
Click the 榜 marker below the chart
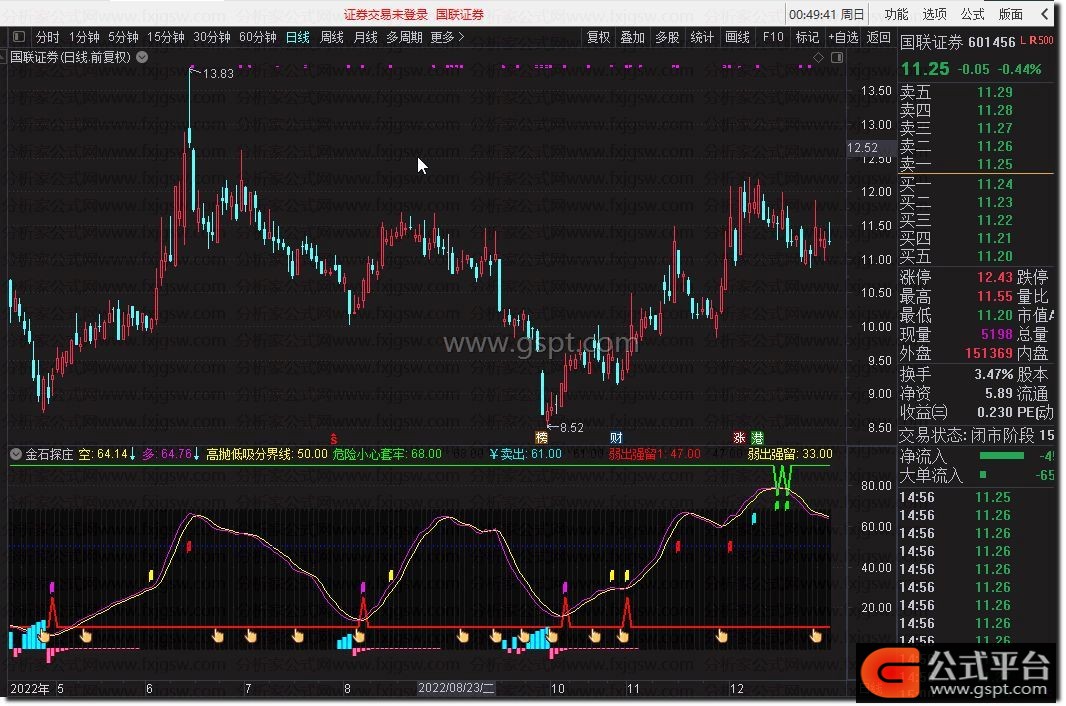coord(541,437)
